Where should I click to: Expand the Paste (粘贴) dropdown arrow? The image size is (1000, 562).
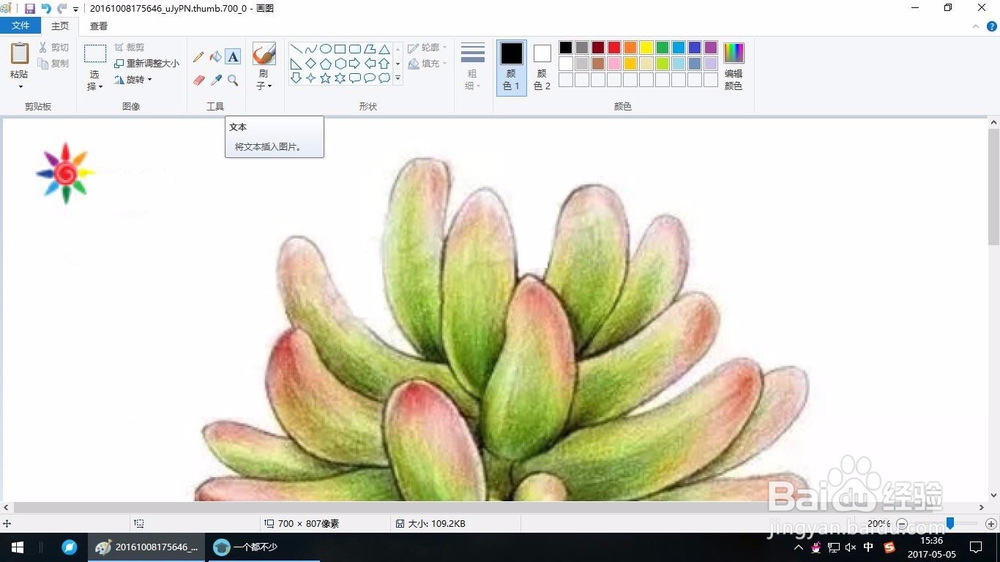[20, 86]
